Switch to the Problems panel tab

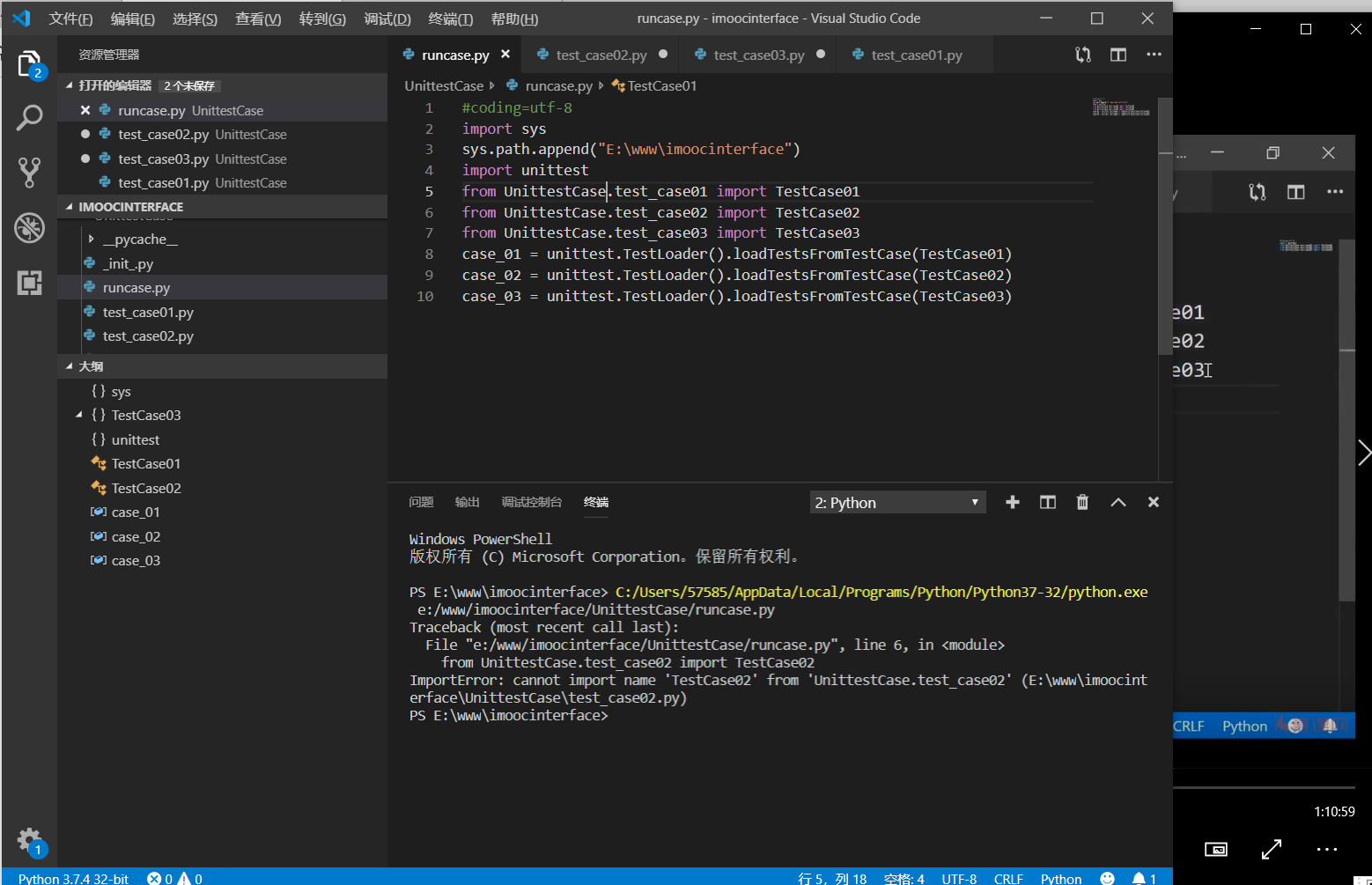(422, 502)
